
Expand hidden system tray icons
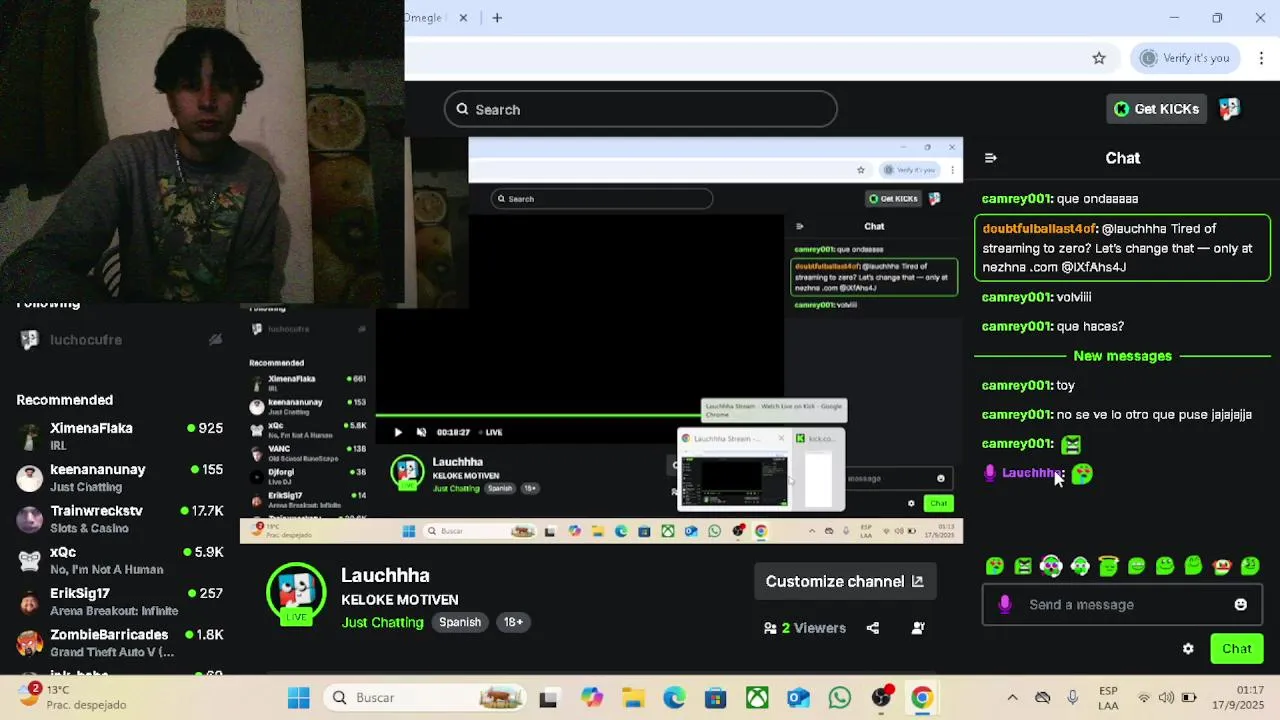click(1012, 698)
